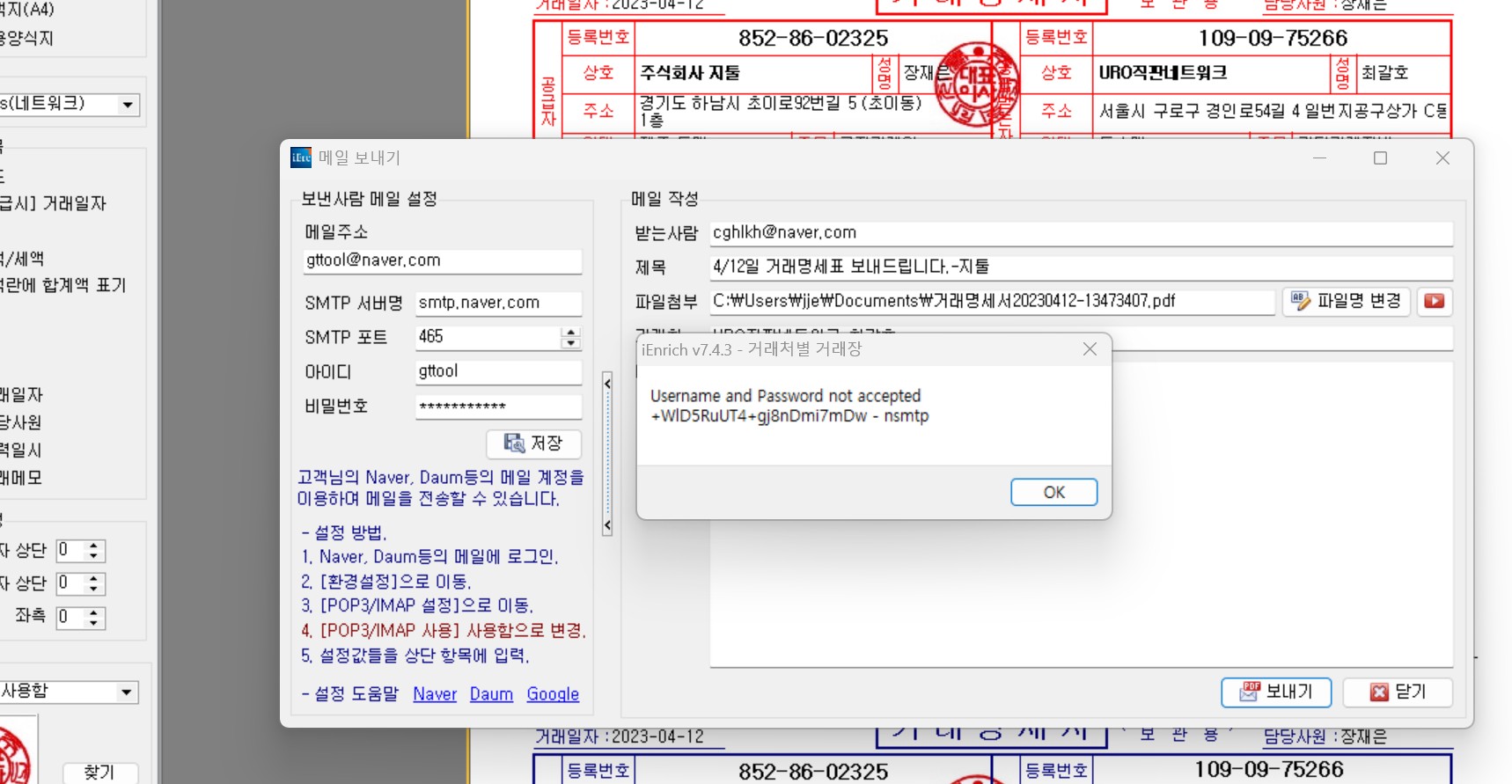Open the Naver setup help link
The height and width of the screenshot is (784, 1512).
tap(435, 694)
